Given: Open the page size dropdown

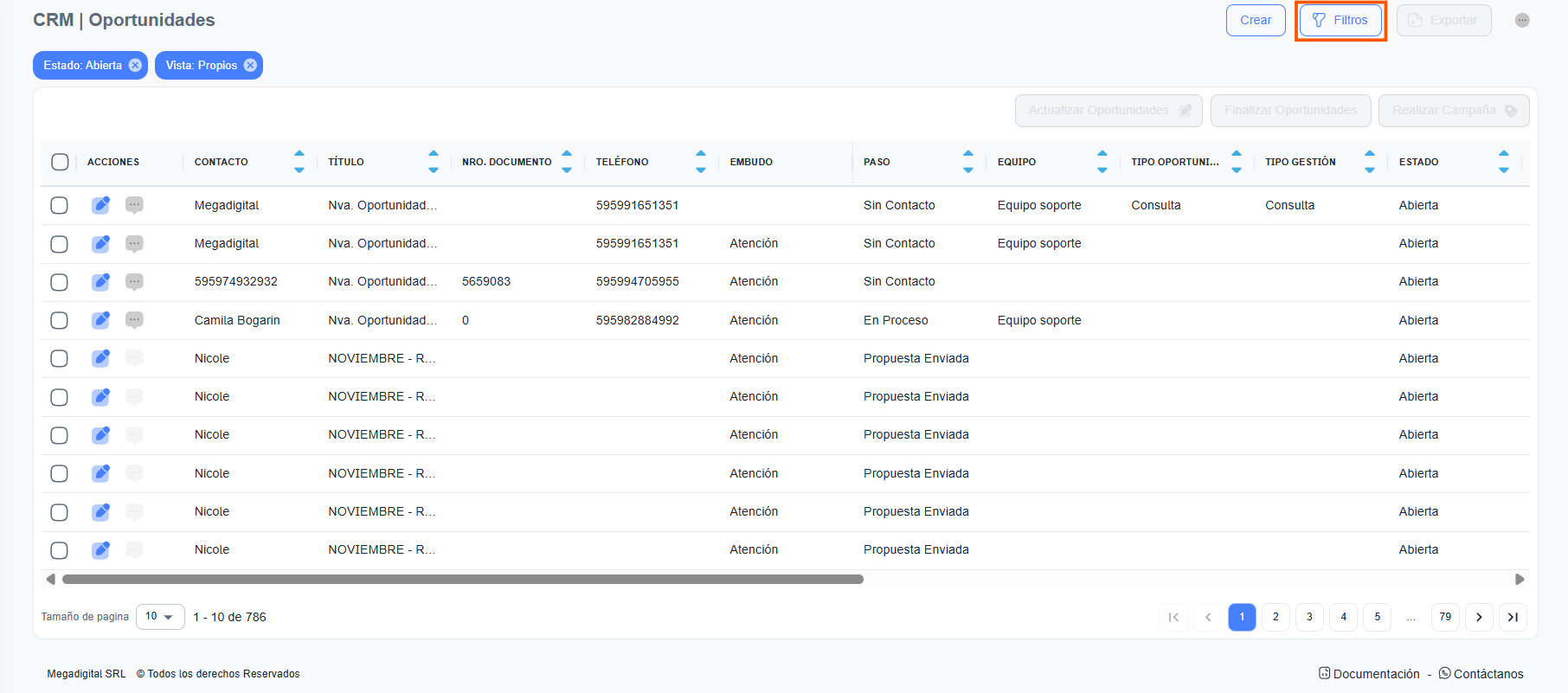Looking at the screenshot, I should (x=160, y=617).
